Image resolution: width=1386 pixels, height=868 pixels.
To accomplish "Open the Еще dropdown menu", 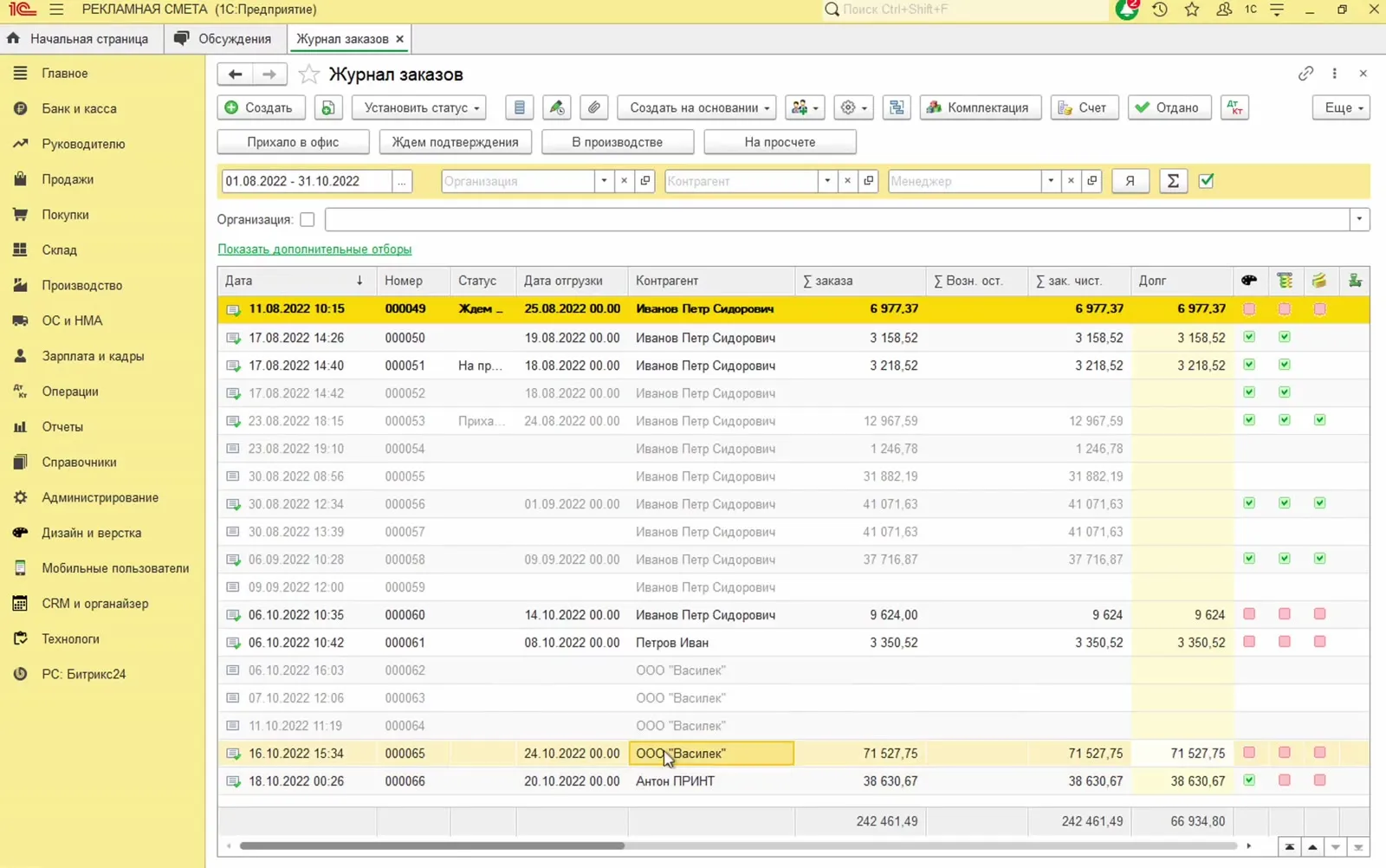I will (x=1342, y=107).
